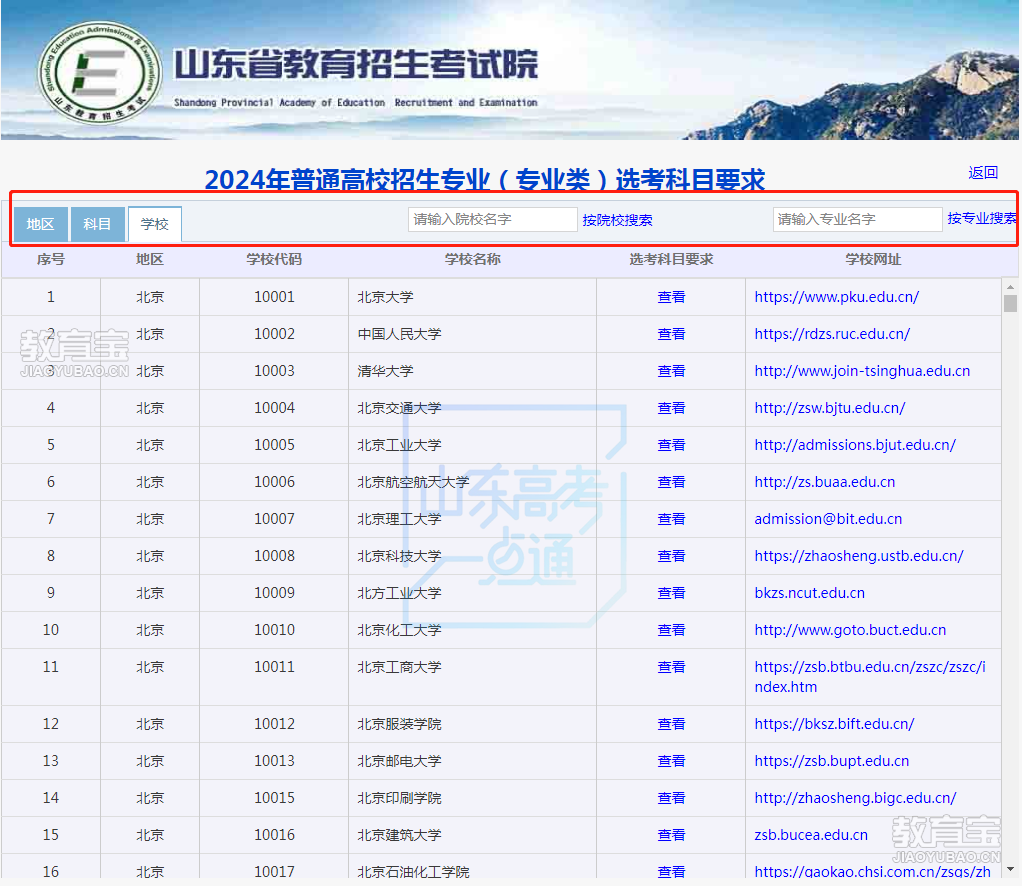Switch to the 科目 tab
Screen dimensions: 1022x886
tap(97, 224)
